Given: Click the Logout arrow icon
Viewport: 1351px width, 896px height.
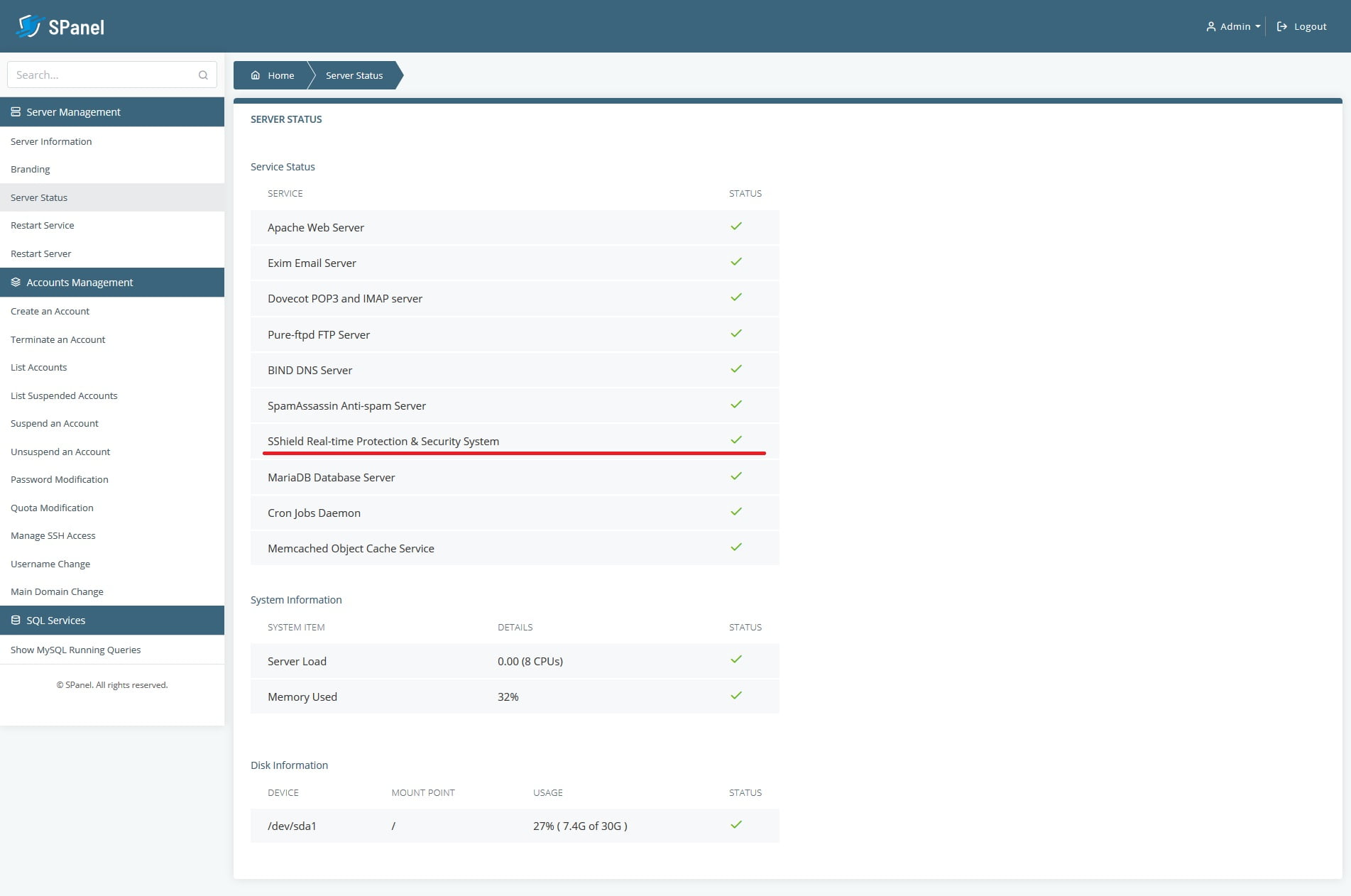Looking at the screenshot, I should pyautogui.click(x=1281, y=26).
